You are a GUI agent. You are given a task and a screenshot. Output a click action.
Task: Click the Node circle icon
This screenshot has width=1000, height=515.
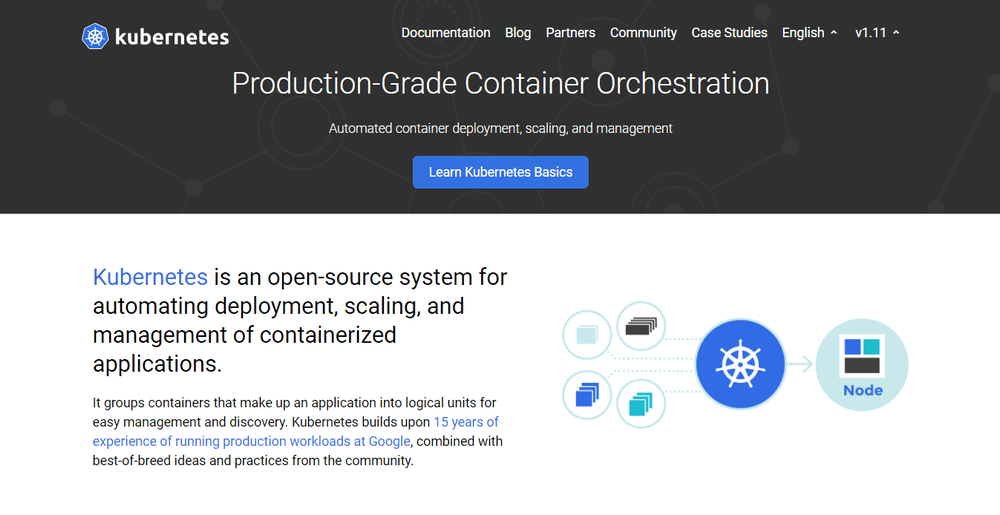(x=862, y=365)
